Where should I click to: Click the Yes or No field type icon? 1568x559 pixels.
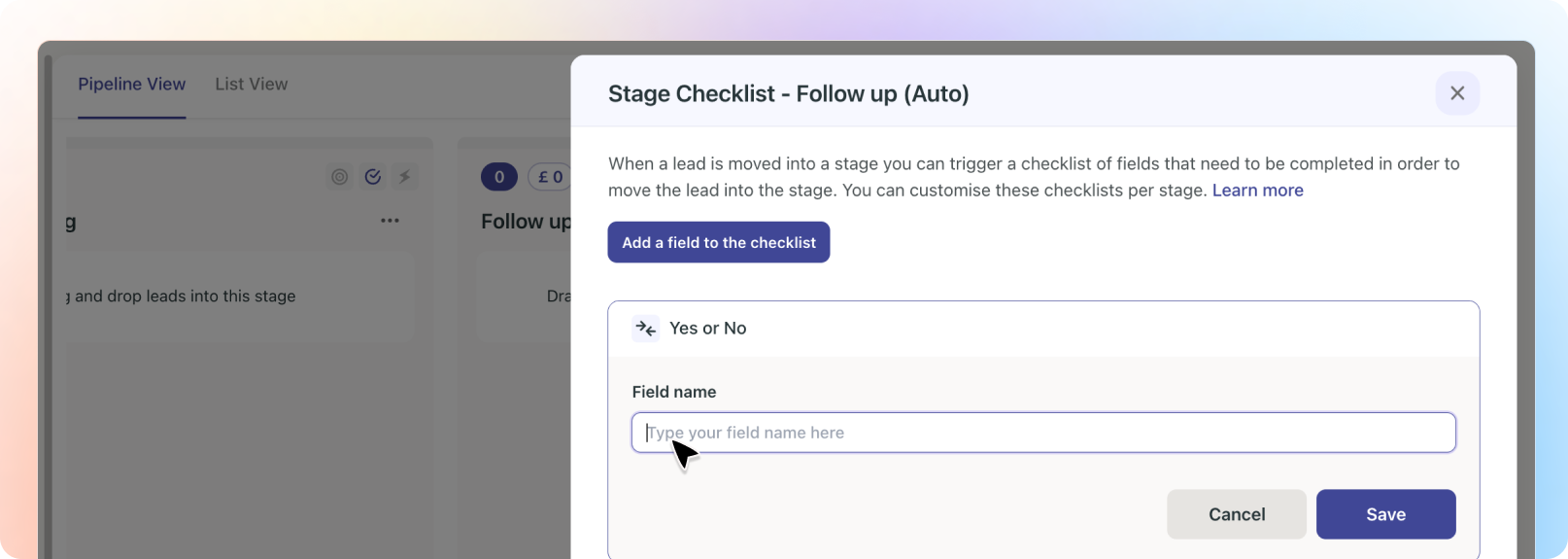tap(645, 329)
